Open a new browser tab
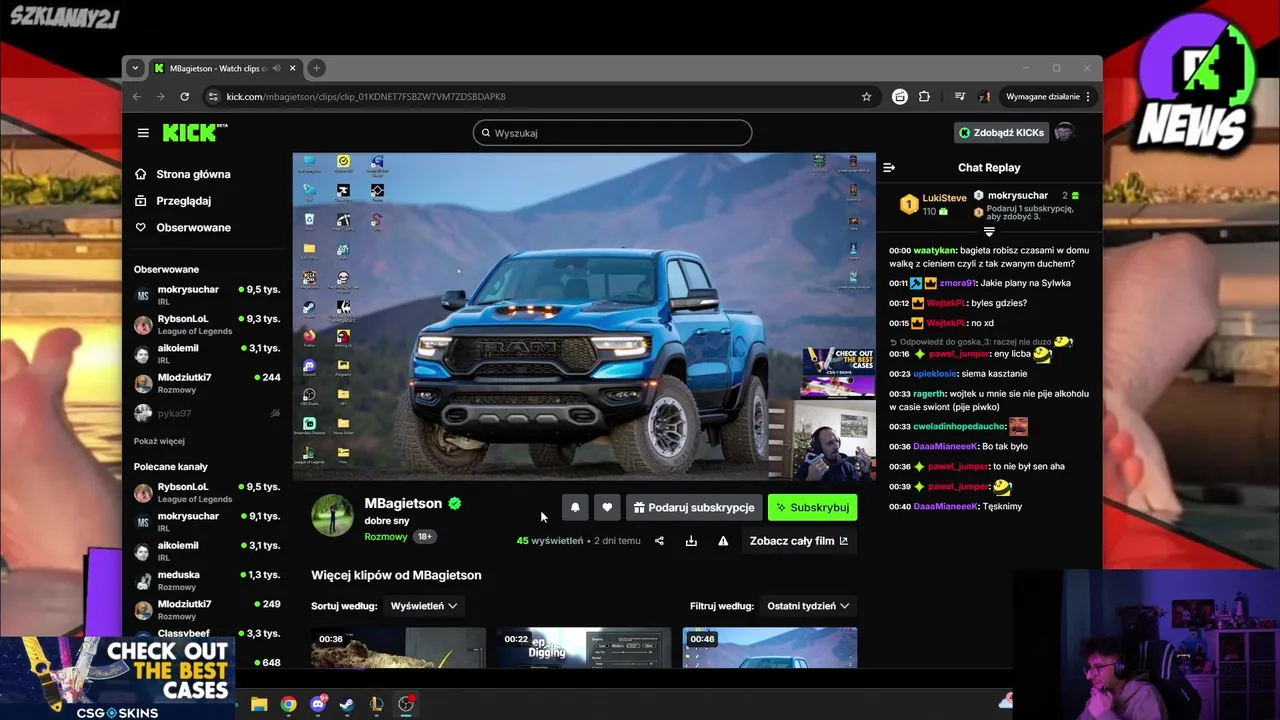Image resolution: width=1280 pixels, height=720 pixels. 316,68
